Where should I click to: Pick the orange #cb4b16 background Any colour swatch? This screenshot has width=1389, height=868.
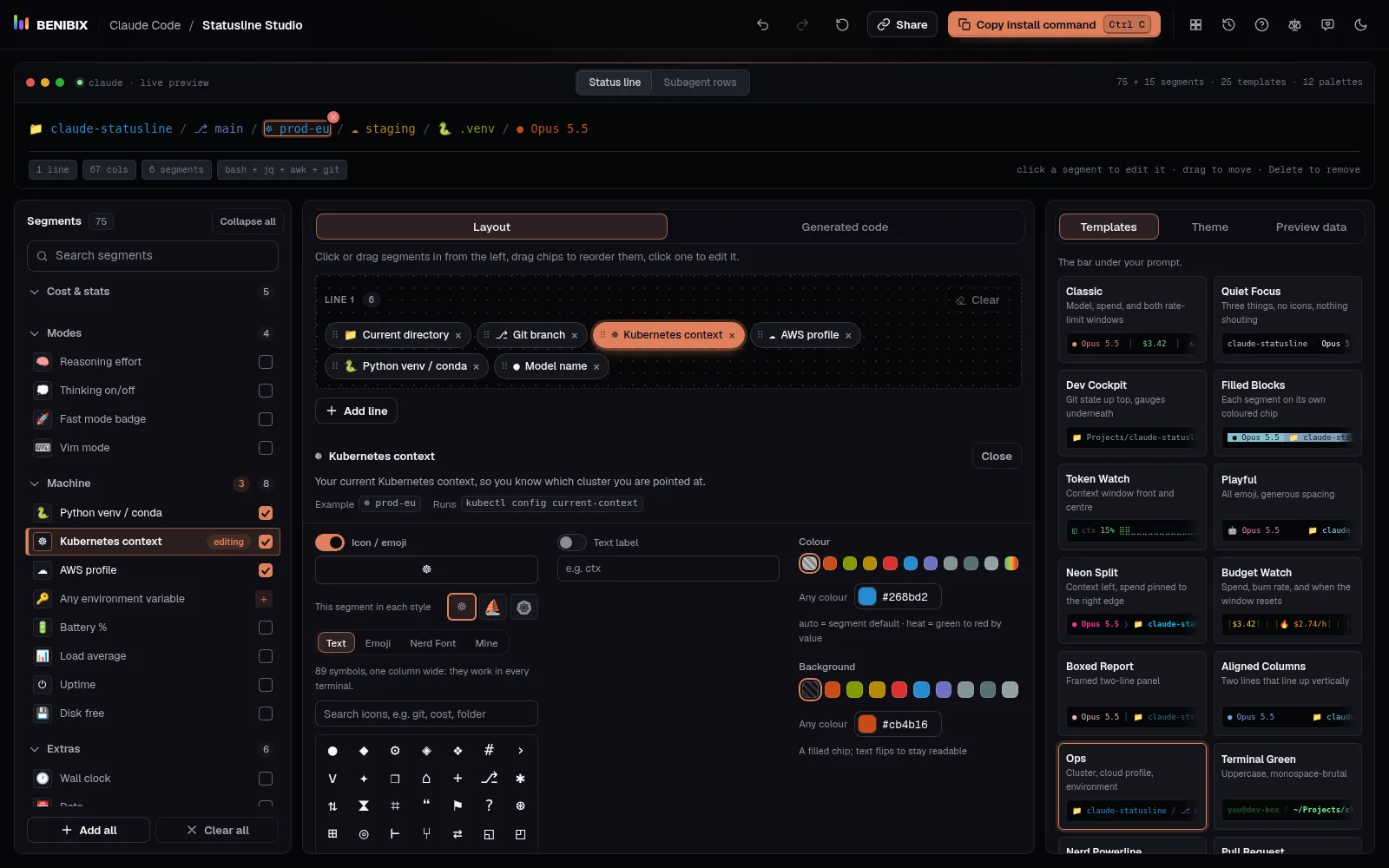point(867,725)
